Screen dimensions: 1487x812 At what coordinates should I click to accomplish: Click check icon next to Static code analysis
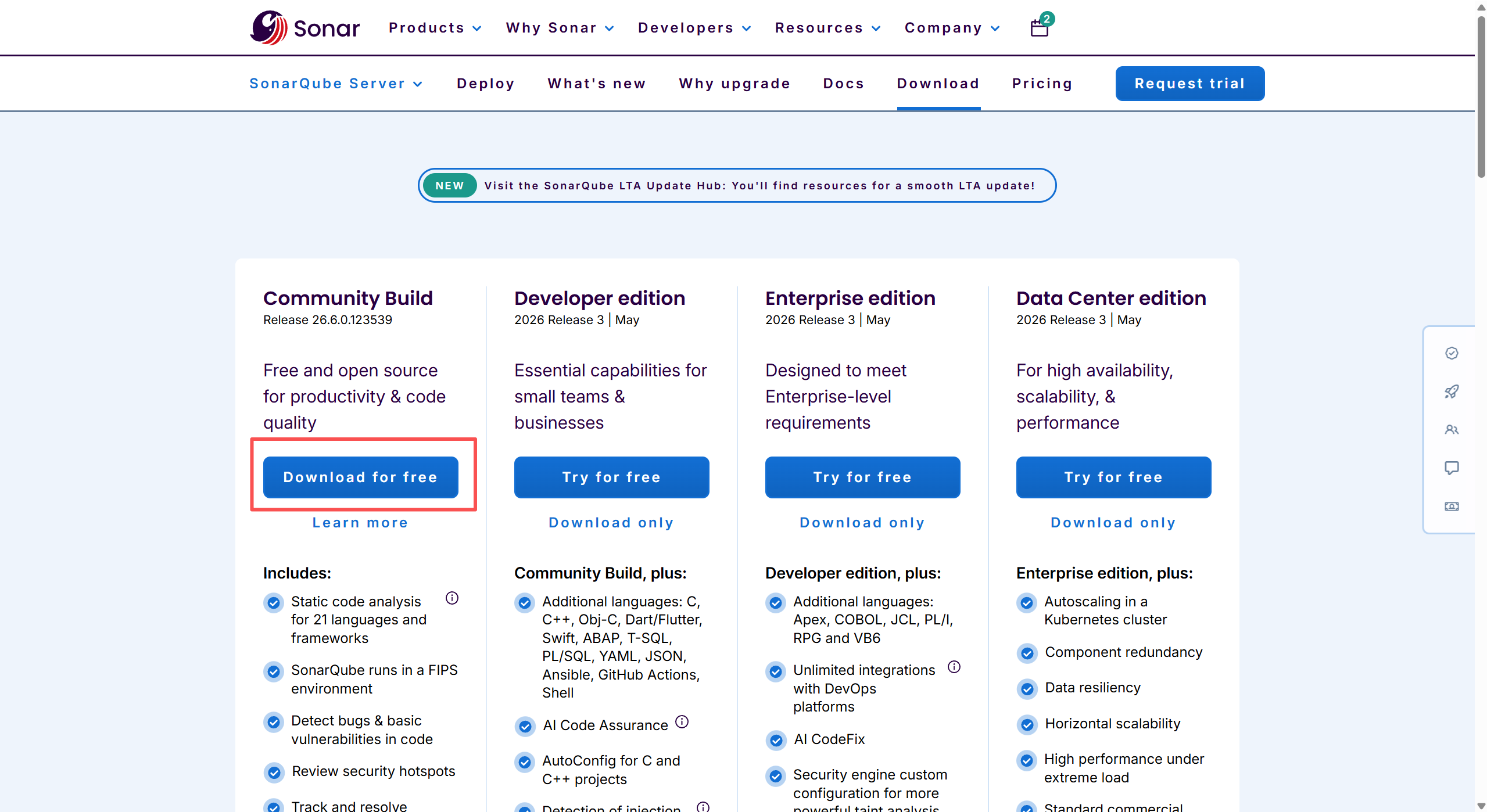[x=274, y=602]
